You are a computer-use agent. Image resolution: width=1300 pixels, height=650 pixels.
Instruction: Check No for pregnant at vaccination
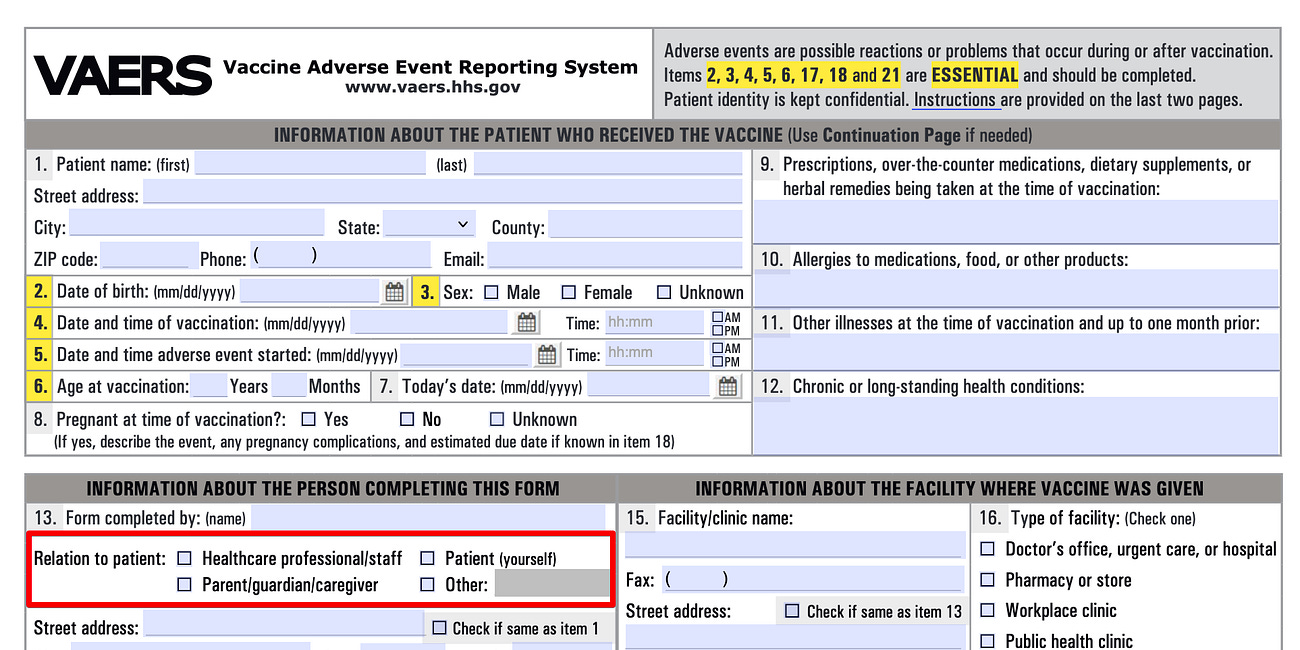pyautogui.click(x=407, y=419)
